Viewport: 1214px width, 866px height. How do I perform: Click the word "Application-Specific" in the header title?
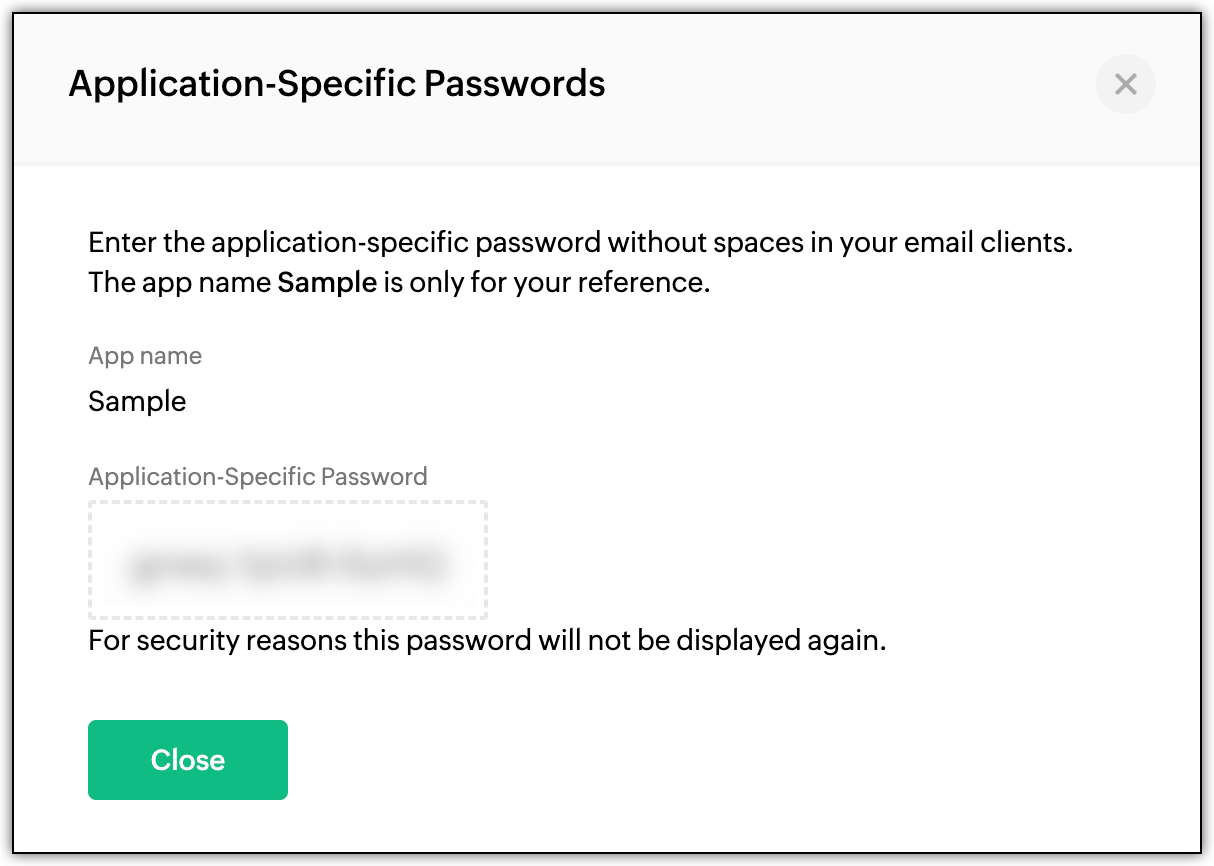pos(241,84)
